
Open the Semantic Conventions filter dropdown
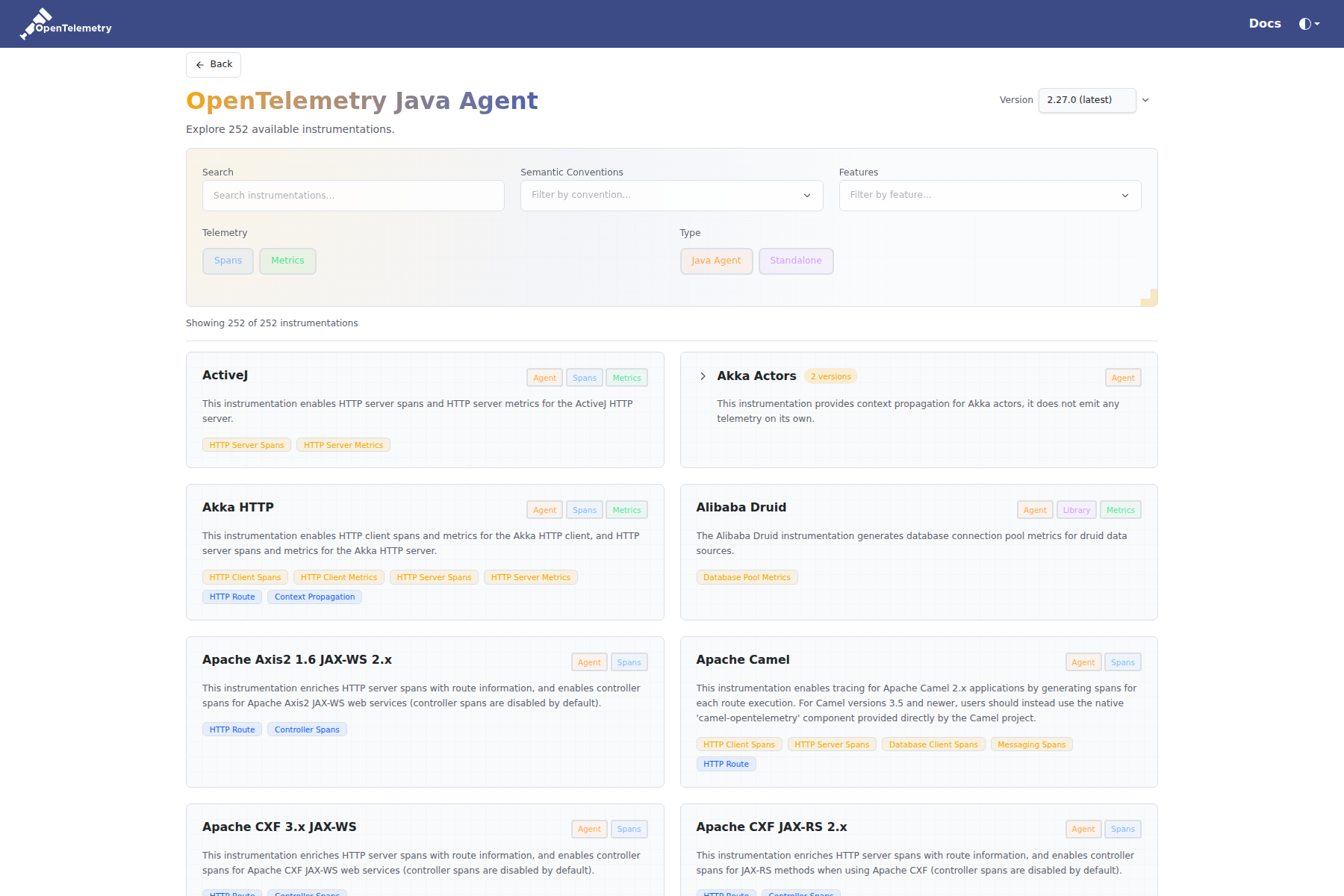tap(671, 196)
